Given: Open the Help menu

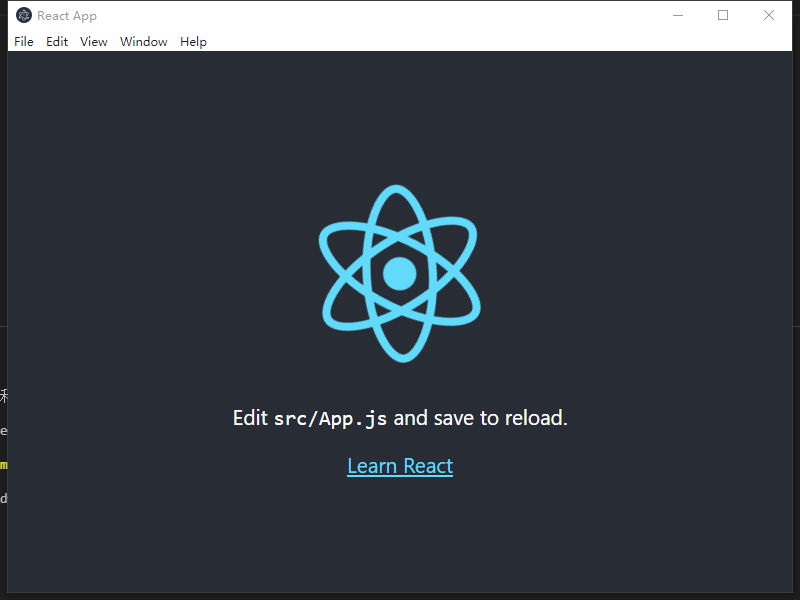Looking at the screenshot, I should (193, 42).
